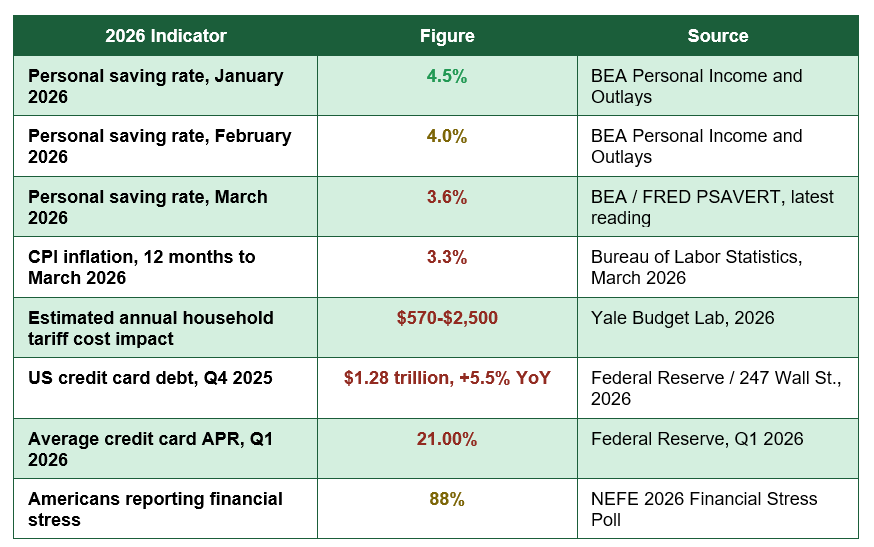Select the '$1.28 trillion, +5.5% YoY' figure

pos(447,377)
